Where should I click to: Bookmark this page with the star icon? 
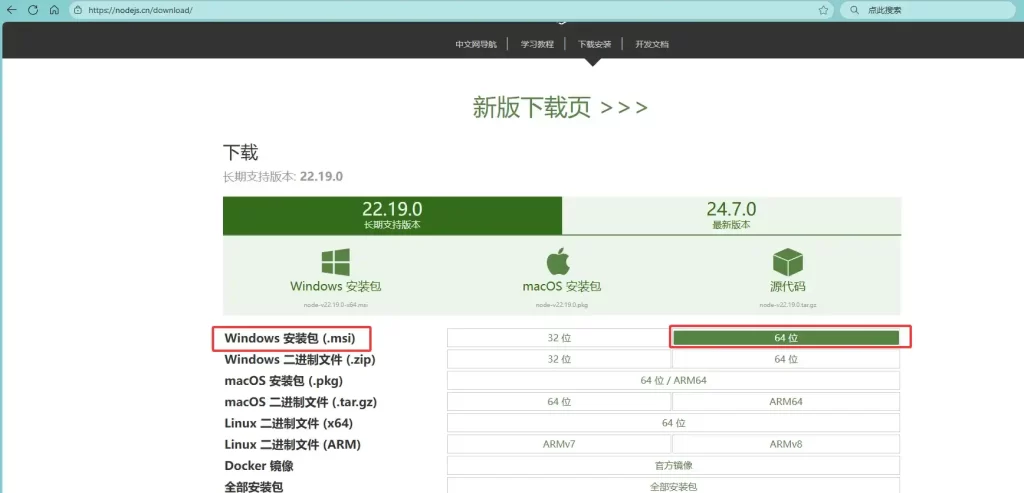click(x=823, y=10)
